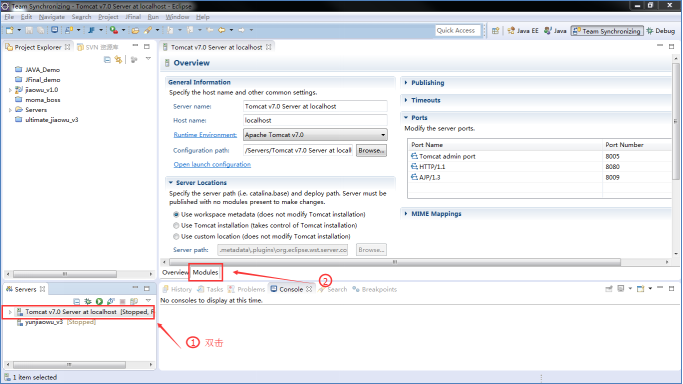This screenshot has height=384, width=683.
Task: Collapse all in Project Explorer
Action: (x=107, y=59)
